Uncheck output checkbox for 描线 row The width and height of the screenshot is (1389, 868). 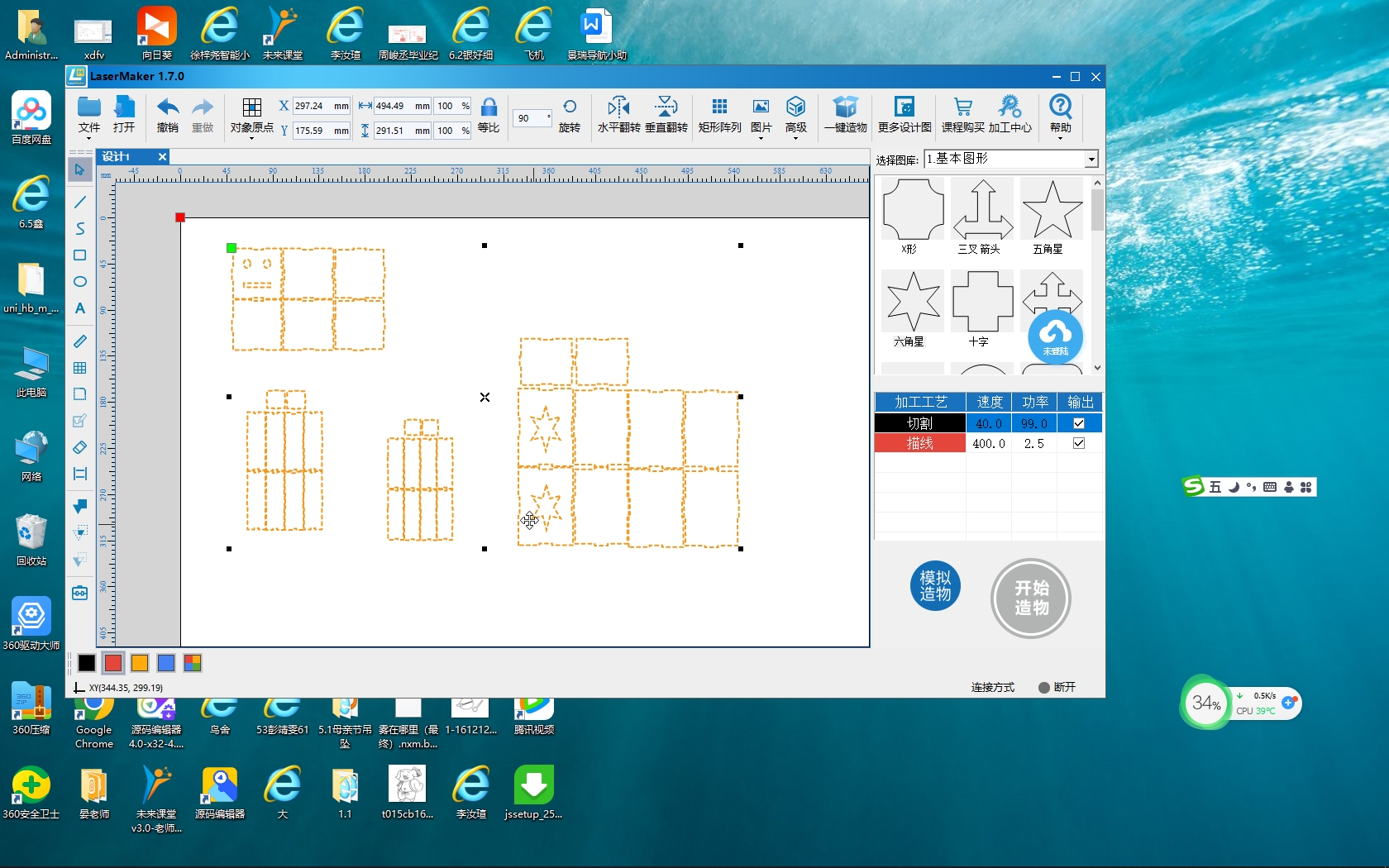(x=1079, y=443)
